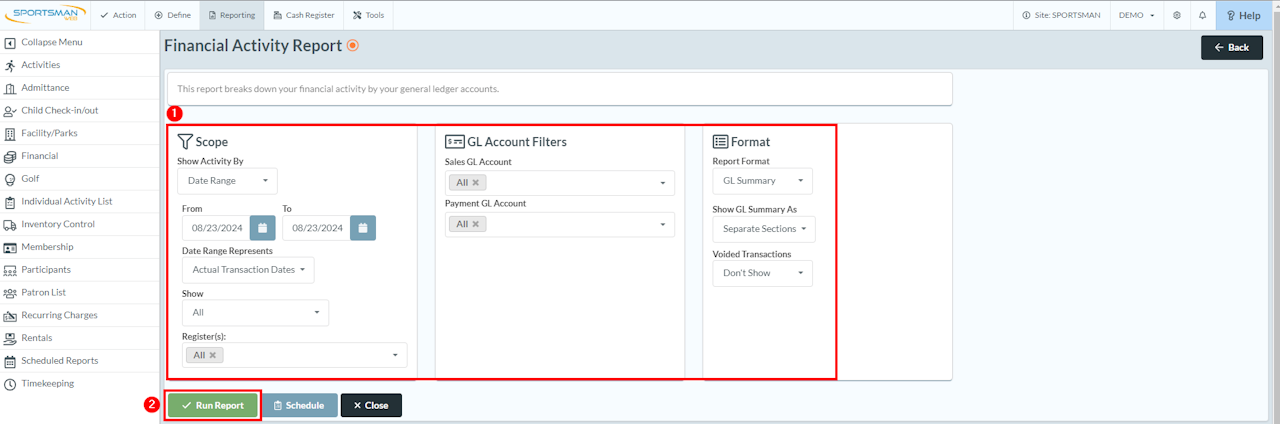Click the Run Report button
Image resolution: width=1280 pixels, height=424 pixels.
pyautogui.click(x=213, y=405)
